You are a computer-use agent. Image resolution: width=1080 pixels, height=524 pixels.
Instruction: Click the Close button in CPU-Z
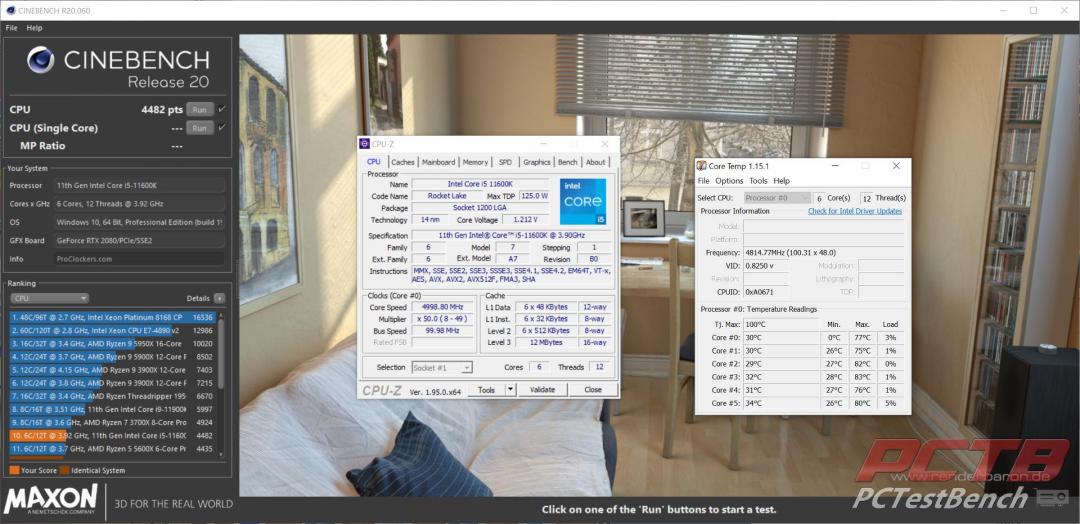(x=593, y=390)
